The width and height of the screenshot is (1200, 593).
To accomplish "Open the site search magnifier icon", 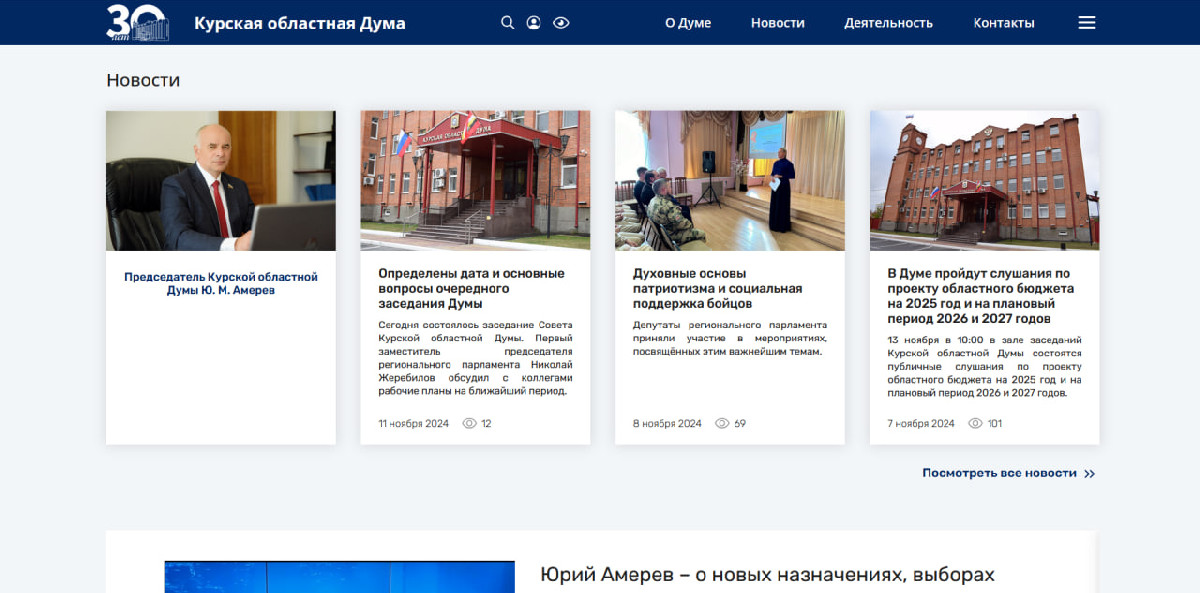I will (x=508, y=23).
